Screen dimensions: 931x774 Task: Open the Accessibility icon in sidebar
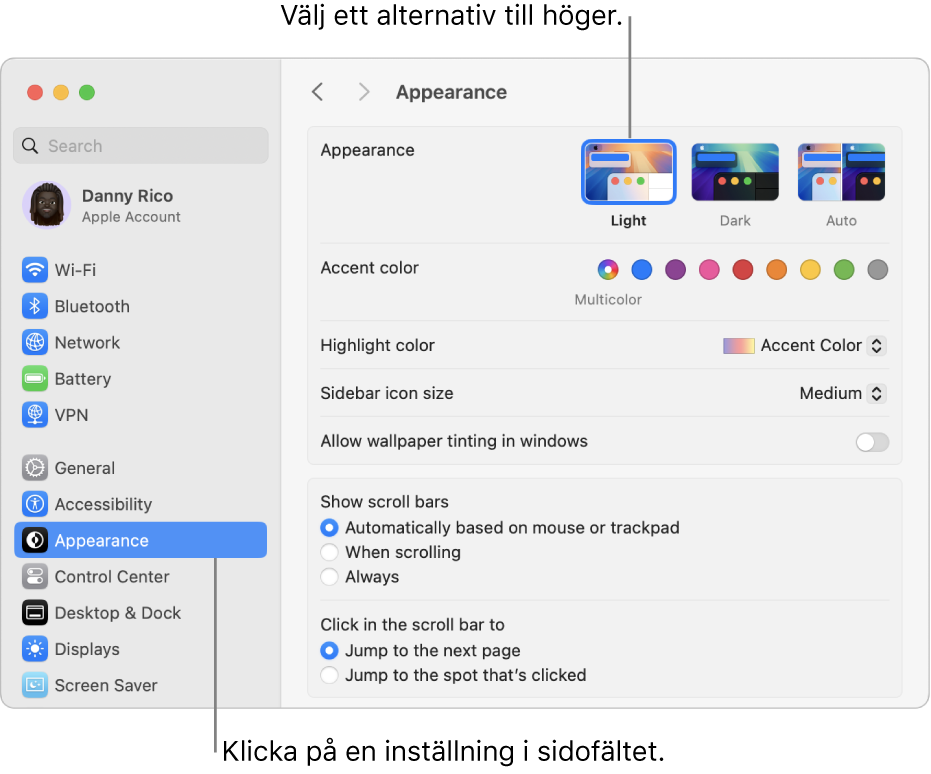tap(35, 504)
